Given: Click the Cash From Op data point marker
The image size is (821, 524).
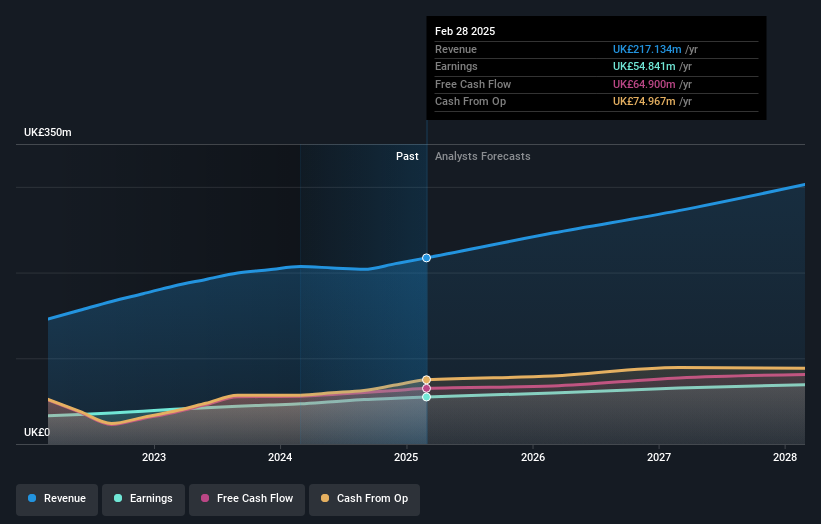Looking at the screenshot, I should [426, 380].
